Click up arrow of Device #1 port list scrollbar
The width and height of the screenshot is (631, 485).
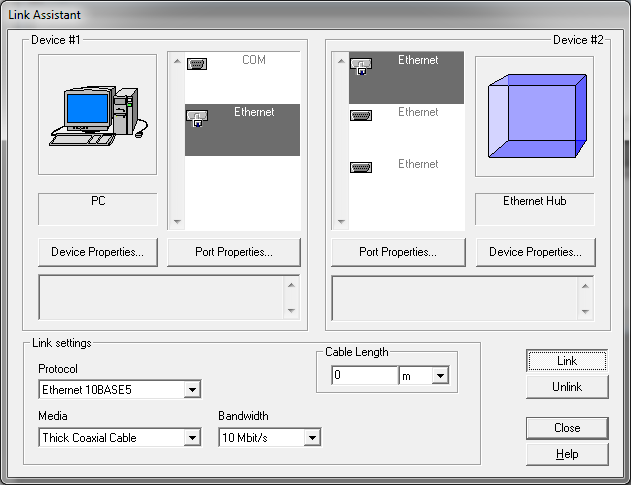point(177,61)
